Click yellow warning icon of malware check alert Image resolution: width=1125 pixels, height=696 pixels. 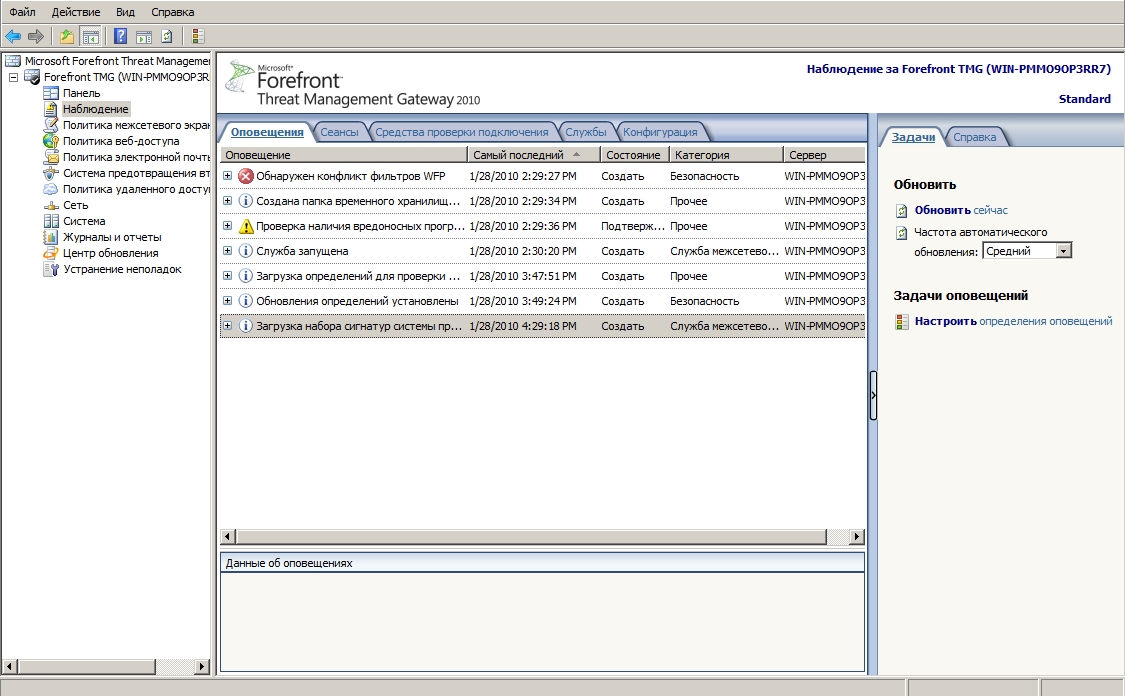click(245, 226)
